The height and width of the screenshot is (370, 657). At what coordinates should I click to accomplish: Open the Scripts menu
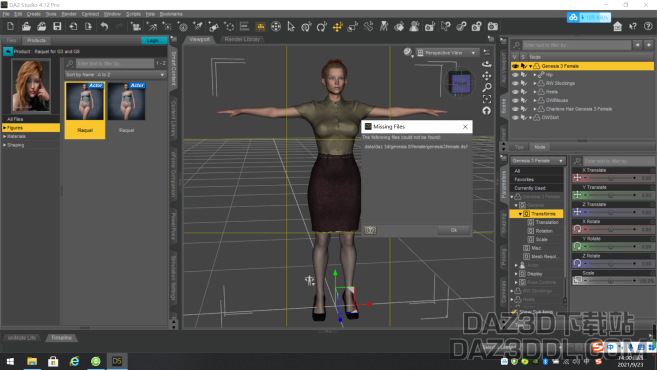click(x=133, y=14)
